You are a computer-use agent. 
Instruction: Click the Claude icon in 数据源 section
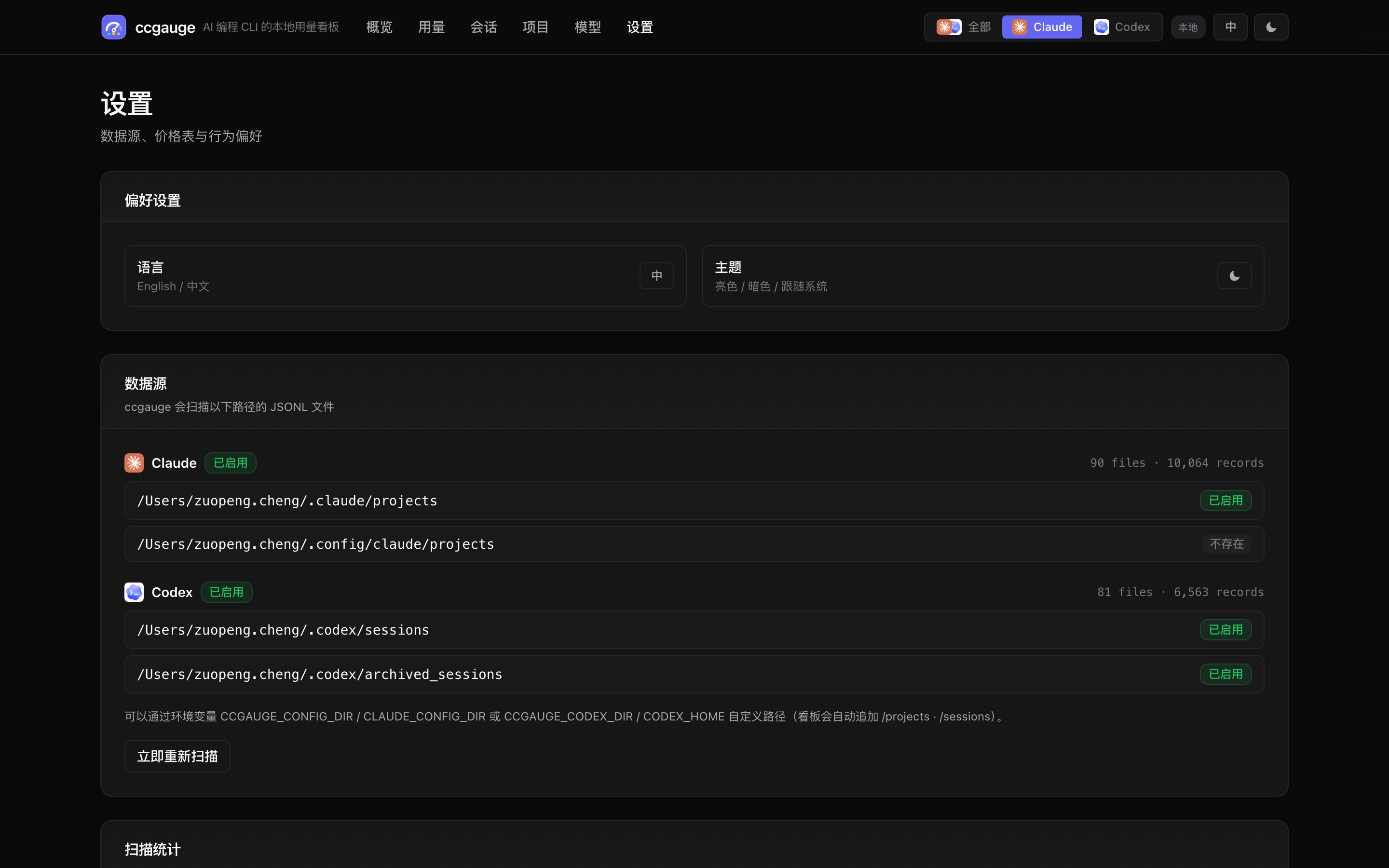click(134, 463)
